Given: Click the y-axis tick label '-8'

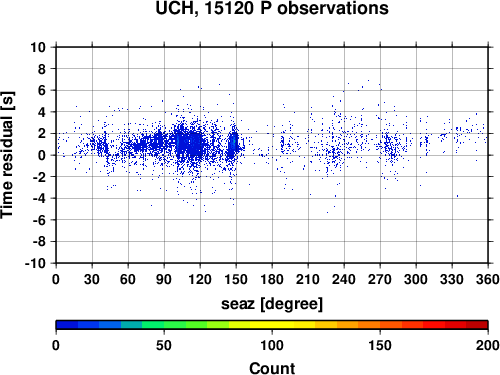Looking at the screenshot, I should [x=39, y=242].
